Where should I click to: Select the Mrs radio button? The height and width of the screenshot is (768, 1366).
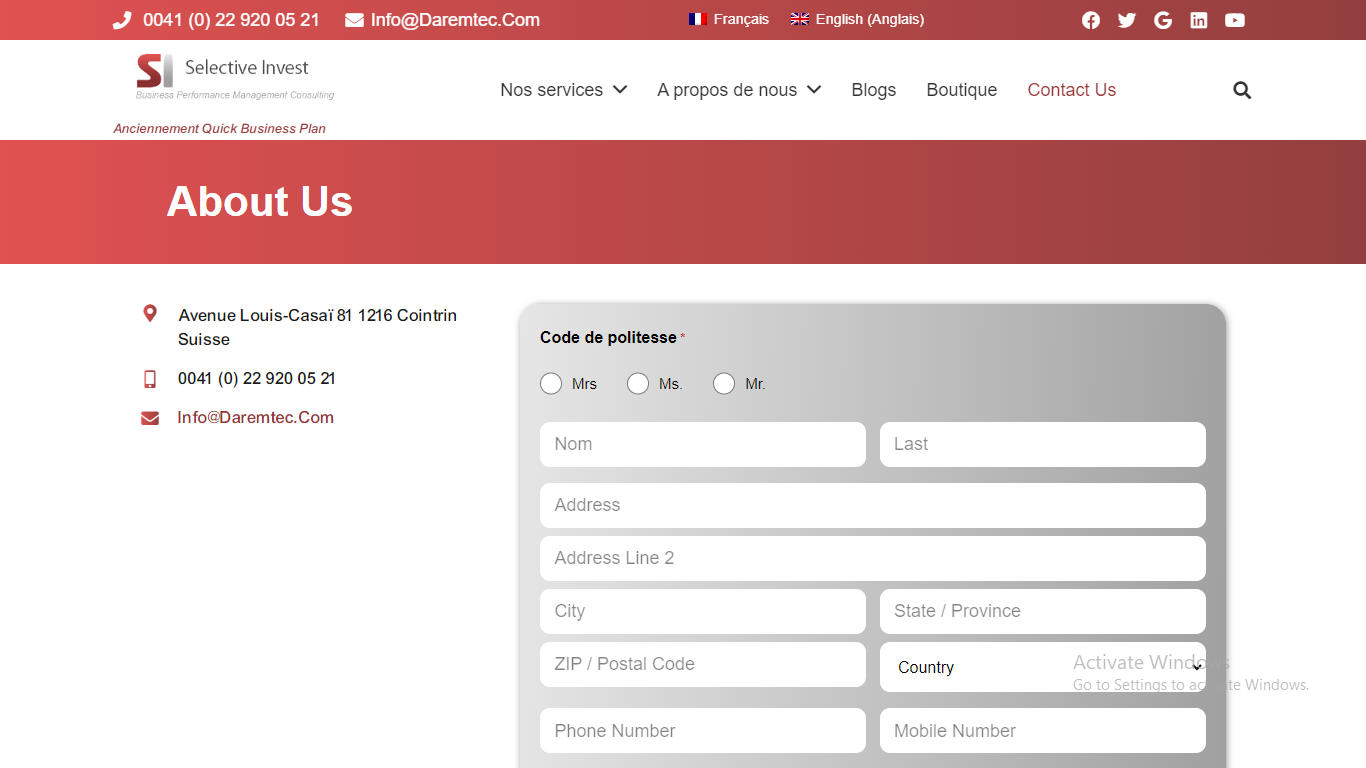pos(551,384)
